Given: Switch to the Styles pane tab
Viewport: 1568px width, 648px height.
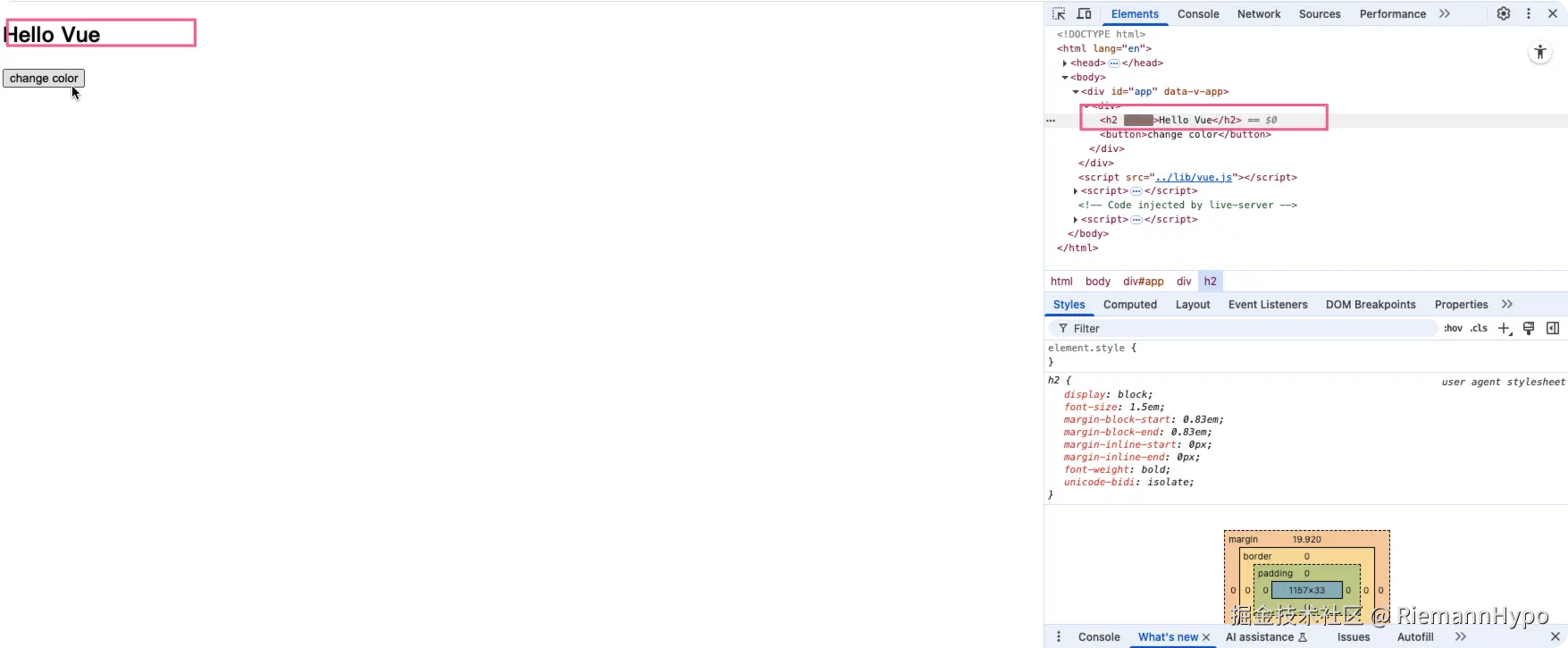Looking at the screenshot, I should tap(1069, 305).
